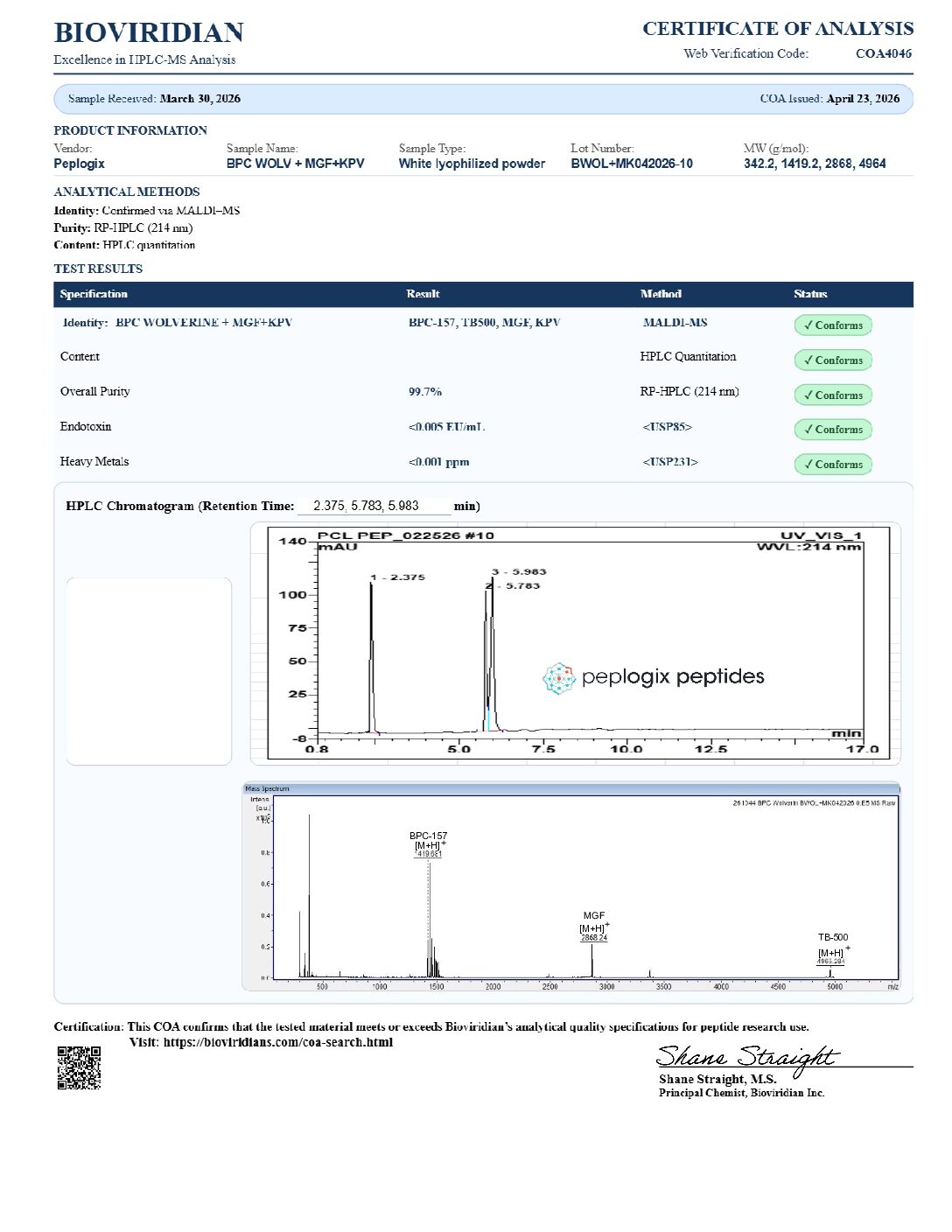Click result BPC-157, TB500, MGF, KPV
This screenshot has width=952, height=1232.
[484, 323]
